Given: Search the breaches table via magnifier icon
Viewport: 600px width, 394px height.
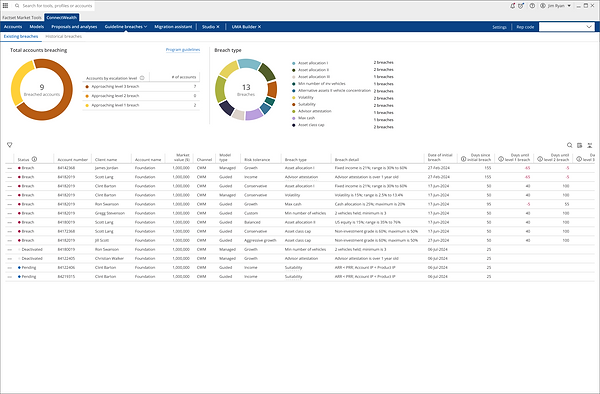Looking at the screenshot, I should [569, 145].
